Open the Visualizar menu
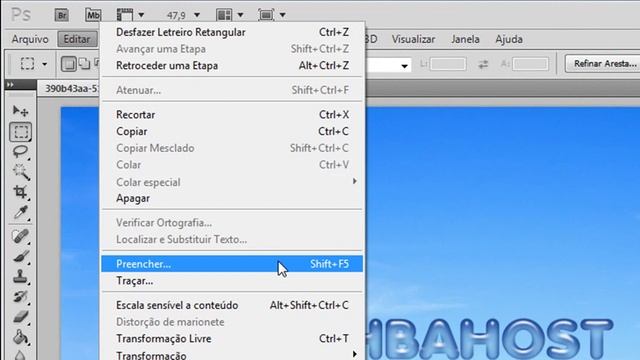640x360 pixels. [x=413, y=39]
